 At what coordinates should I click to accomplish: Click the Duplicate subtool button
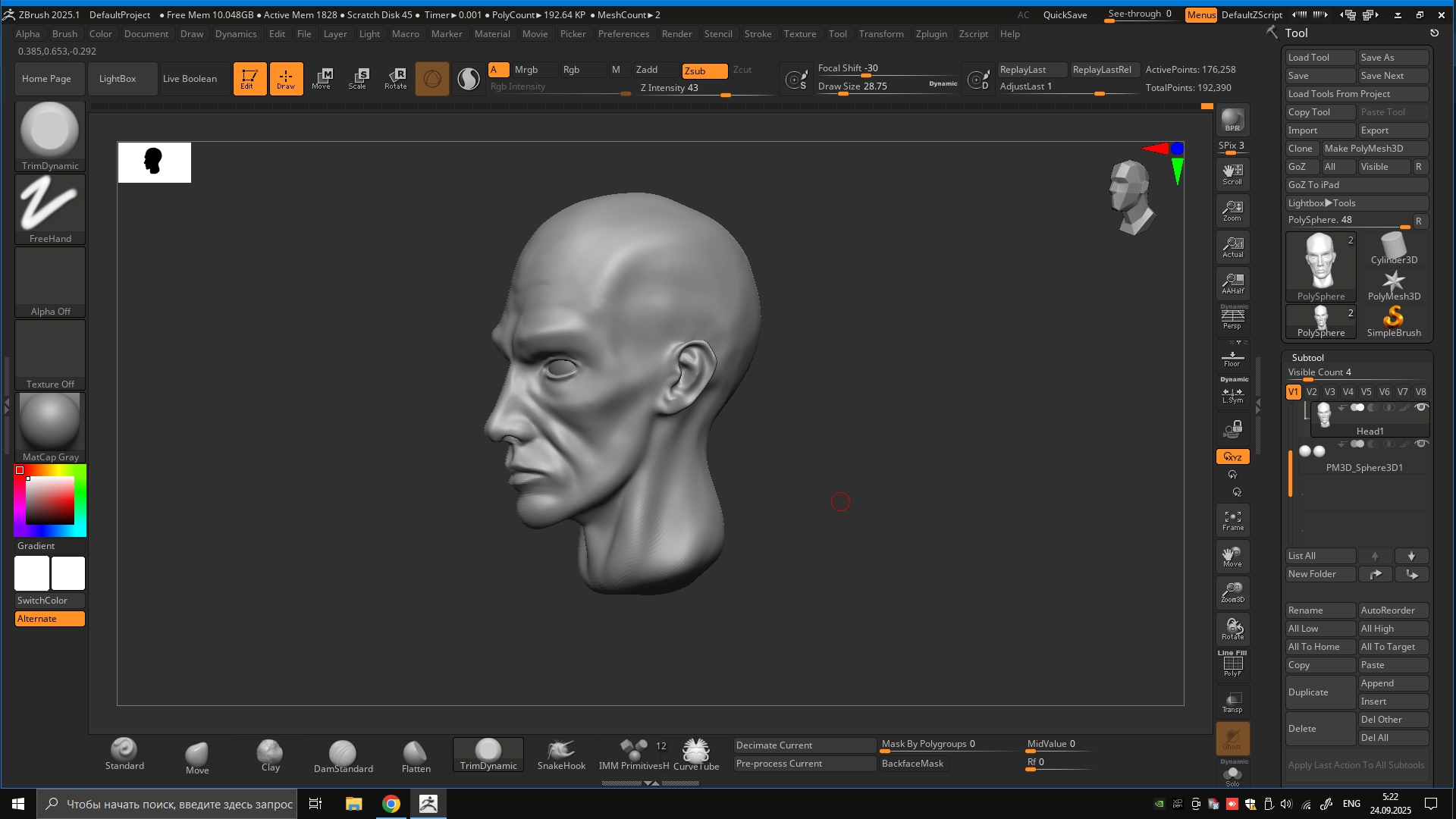click(1319, 692)
